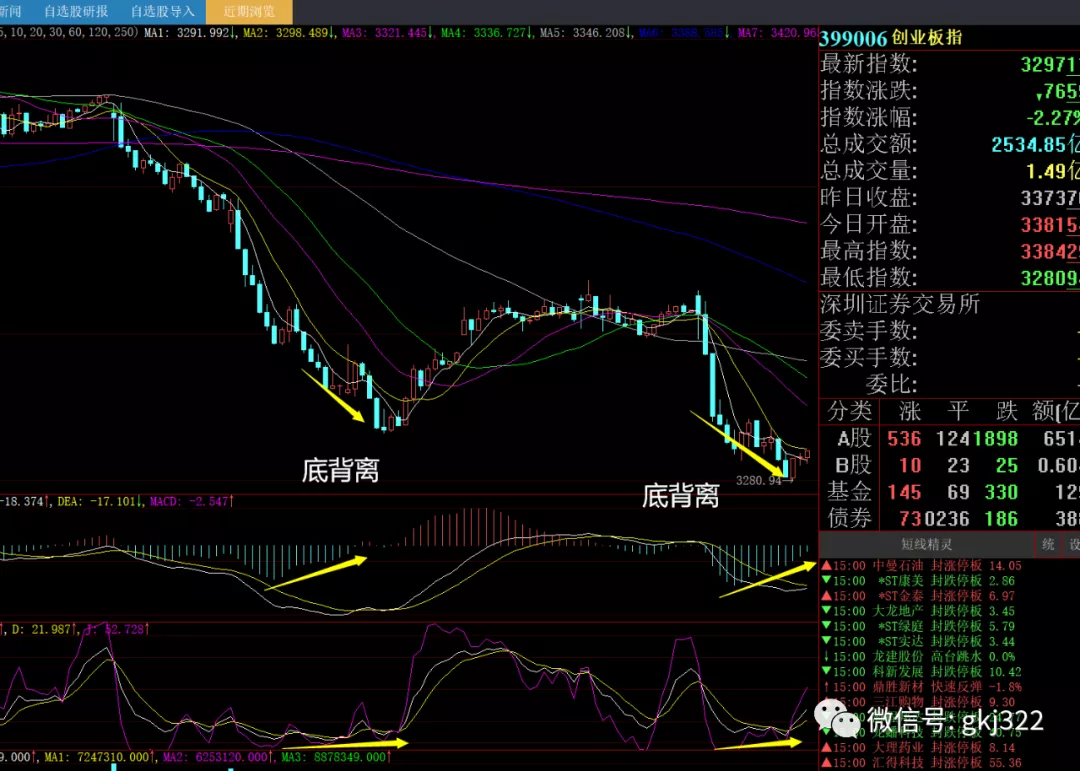This screenshot has width=1080, height=771.
Task: Click the 3280.94 low price marker
Action: pyautogui.click(x=758, y=481)
